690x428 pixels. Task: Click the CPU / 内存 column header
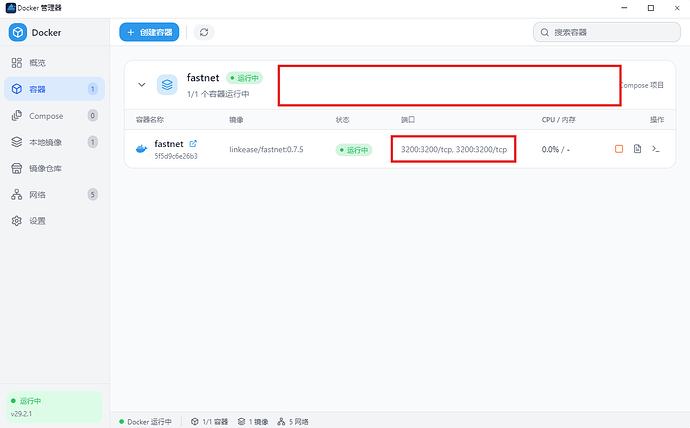pyautogui.click(x=558, y=120)
